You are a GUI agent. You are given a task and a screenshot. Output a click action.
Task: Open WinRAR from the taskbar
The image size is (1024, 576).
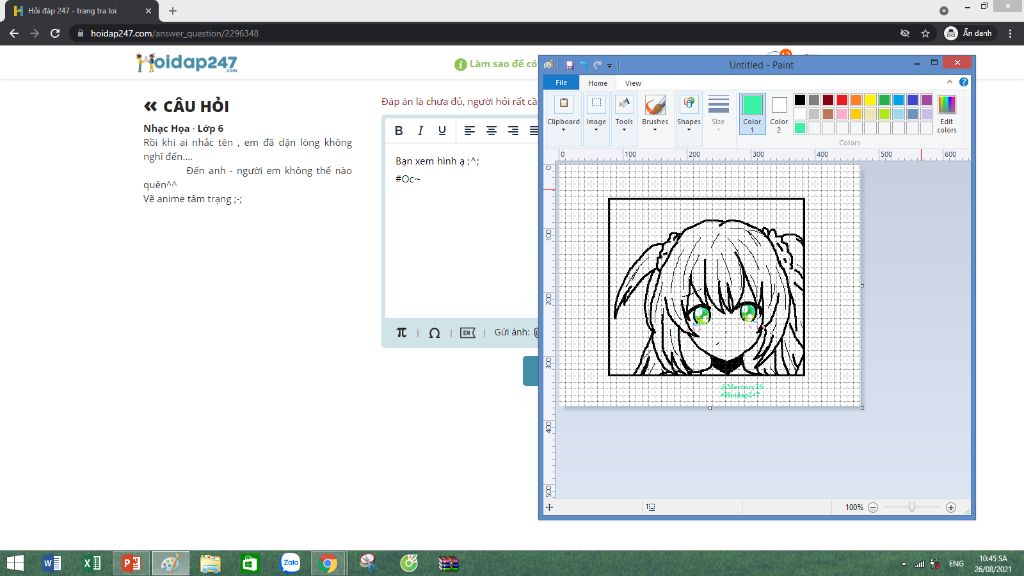[x=449, y=563]
